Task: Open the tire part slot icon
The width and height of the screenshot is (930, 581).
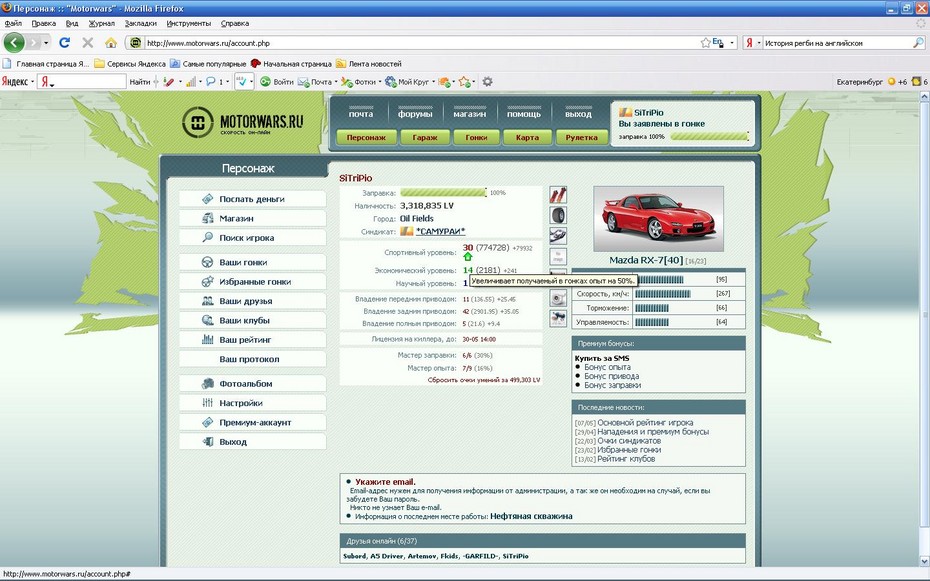Action: point(558,215)
